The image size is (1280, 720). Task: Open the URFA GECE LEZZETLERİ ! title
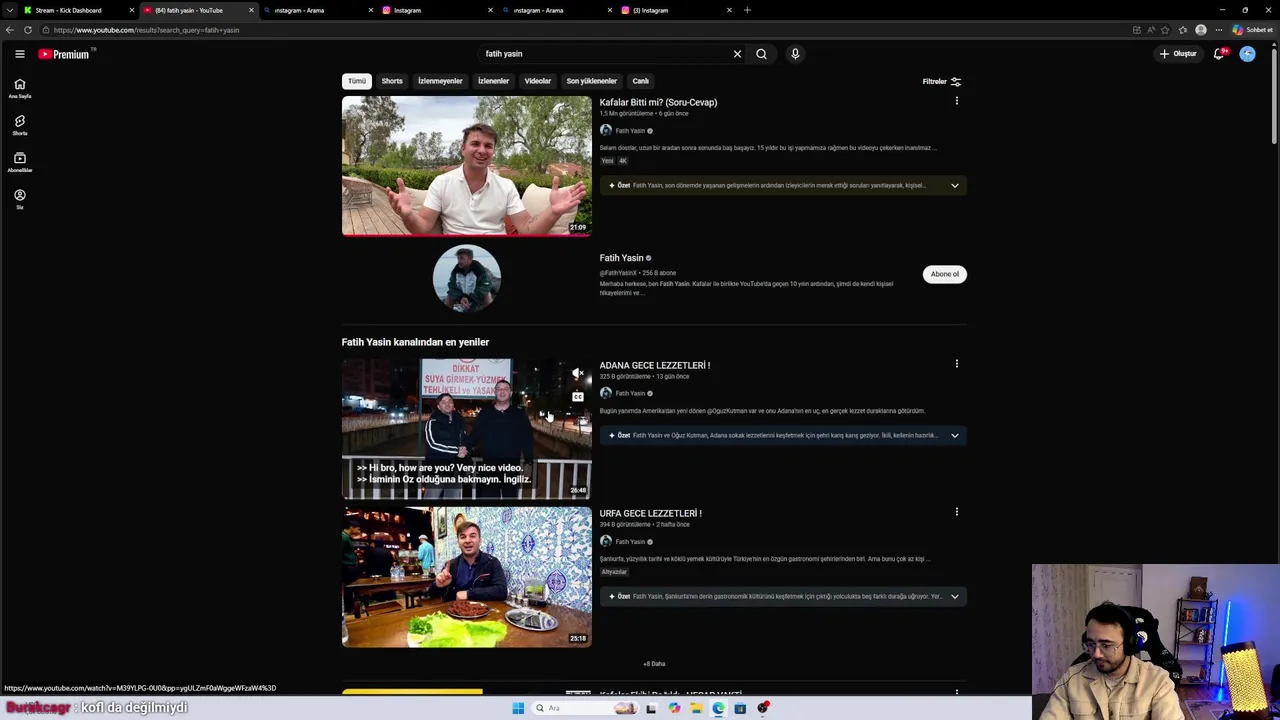651,513
